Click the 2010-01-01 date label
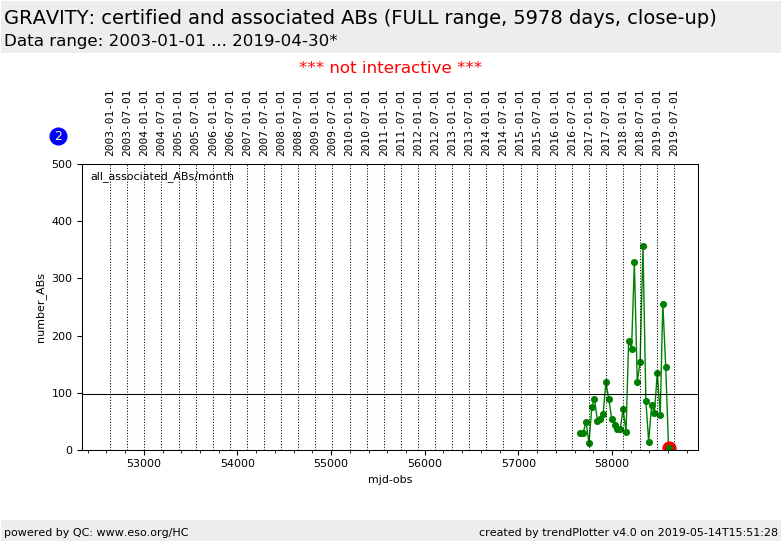The height and width of the screenshot is (542, 782). coord(349,122)
